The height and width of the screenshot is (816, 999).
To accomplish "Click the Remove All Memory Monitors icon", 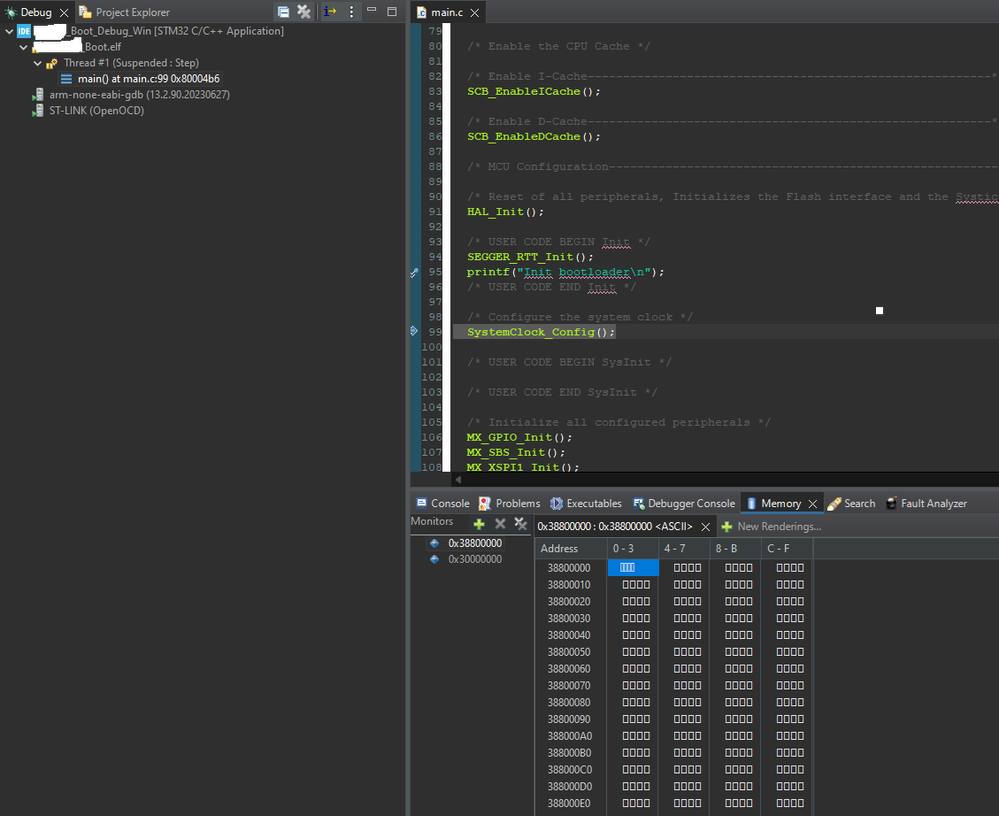I will click(x=520, y=524).
